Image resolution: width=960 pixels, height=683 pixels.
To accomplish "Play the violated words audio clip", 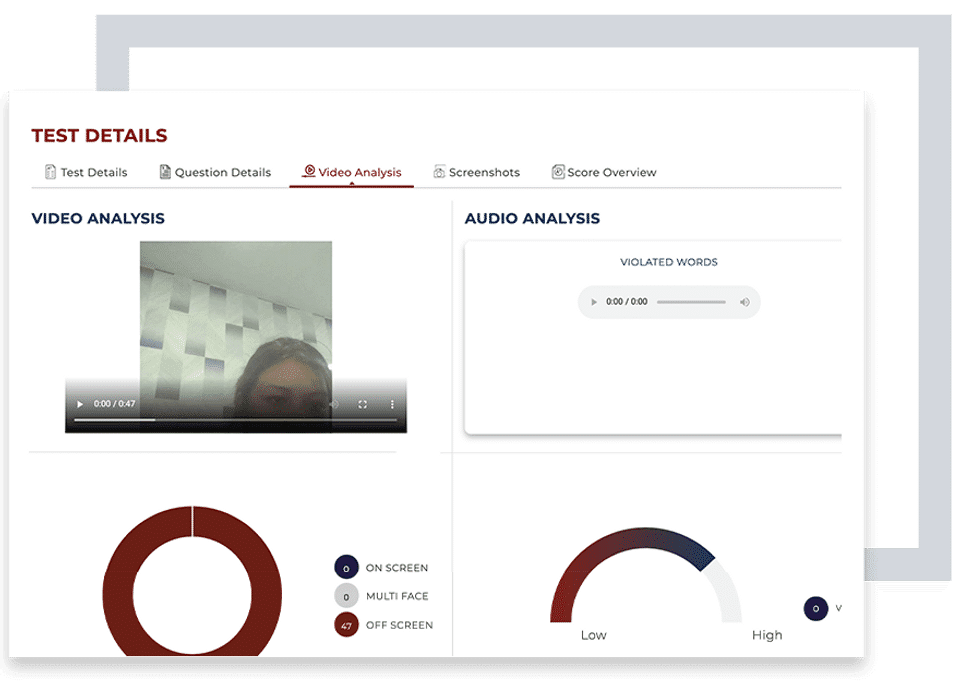I will [x=593, y=302].
